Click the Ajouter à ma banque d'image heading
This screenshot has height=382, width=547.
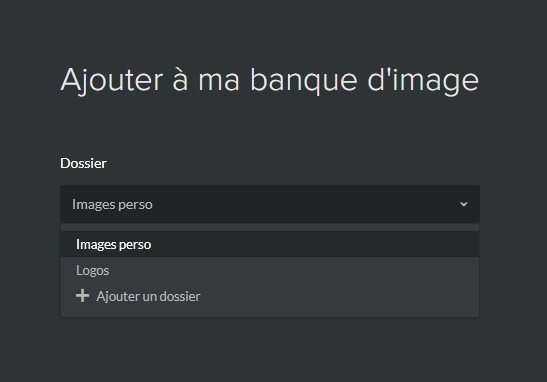269,81
